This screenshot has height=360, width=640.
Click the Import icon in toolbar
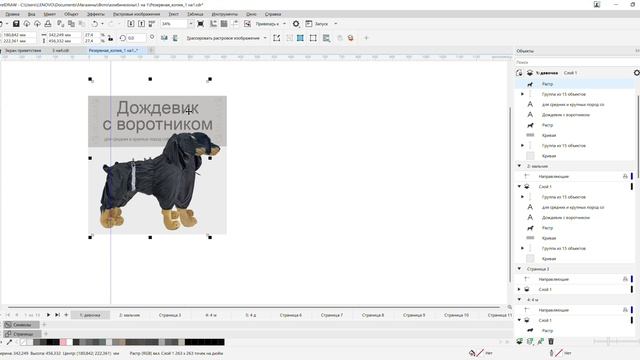click(131, 24)
